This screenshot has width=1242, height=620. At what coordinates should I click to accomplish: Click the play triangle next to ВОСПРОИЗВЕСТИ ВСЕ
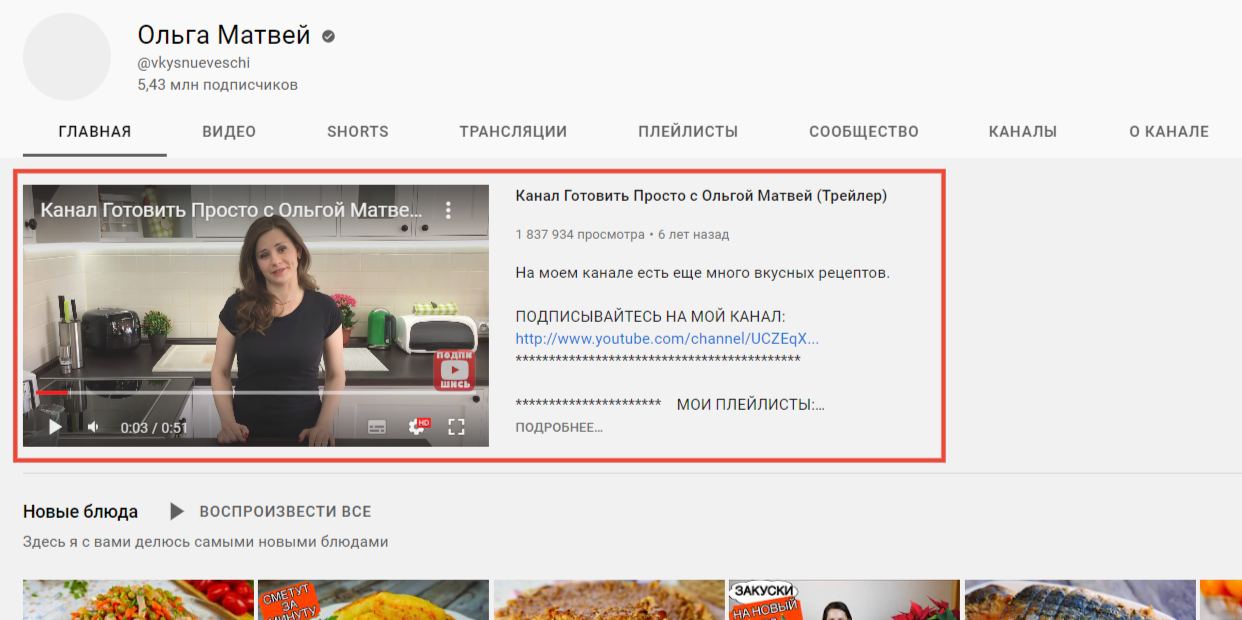(175, 511)
